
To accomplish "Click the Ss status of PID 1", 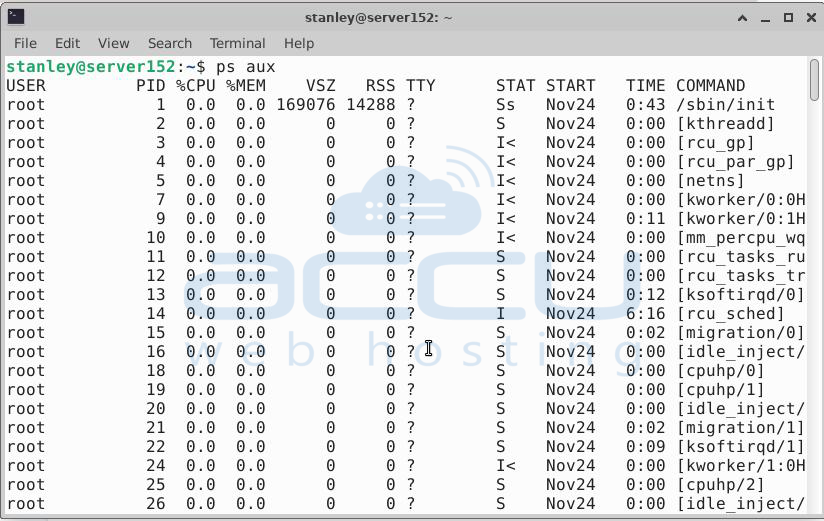I will [x=506, y=105].
